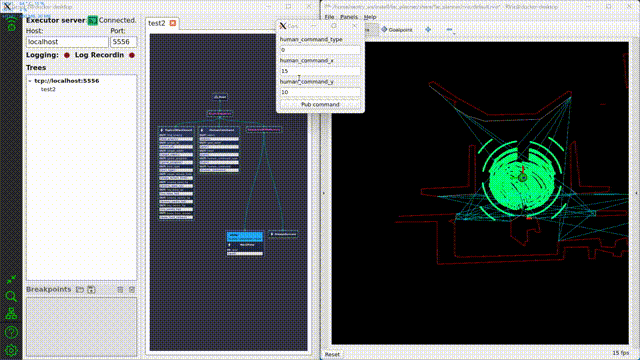640x360 pixels.
Task: Click the blue plus add tool icon
Action: tap(428, 29)
